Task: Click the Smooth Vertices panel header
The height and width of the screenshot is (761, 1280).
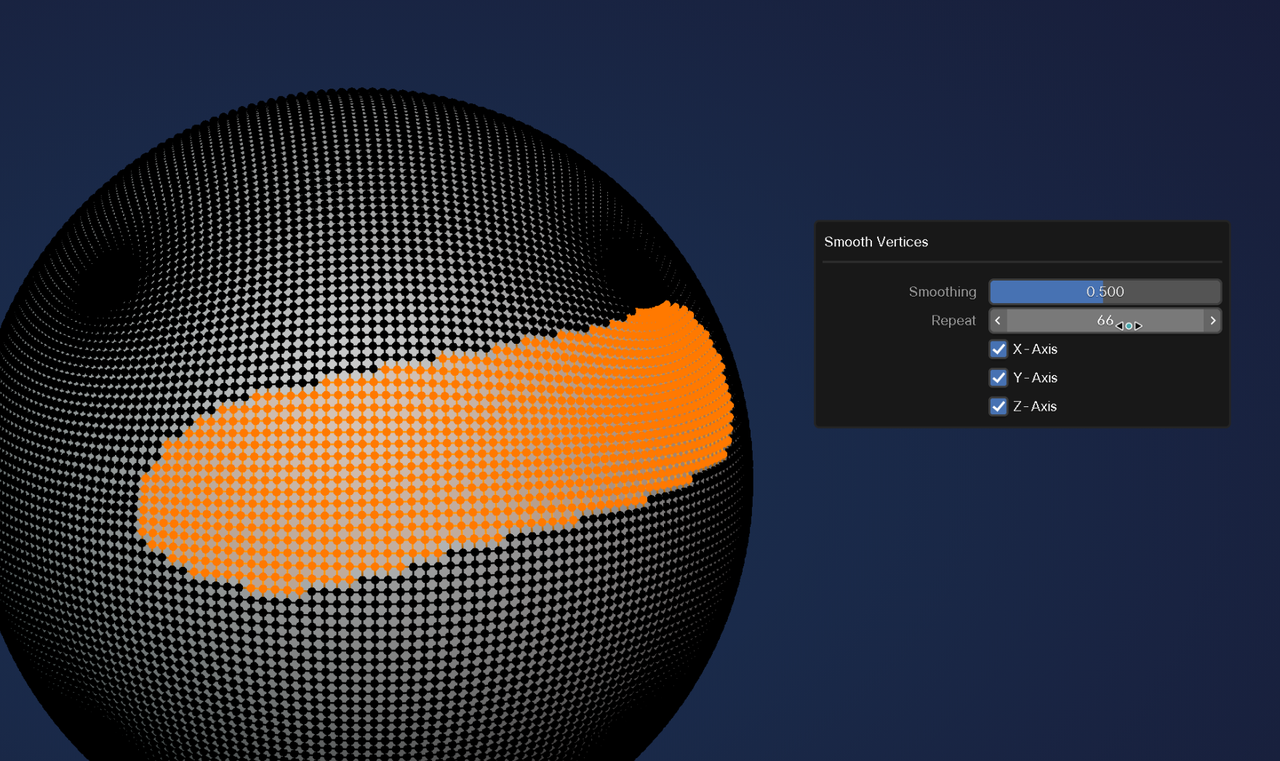Action: (x=876, y=242)
